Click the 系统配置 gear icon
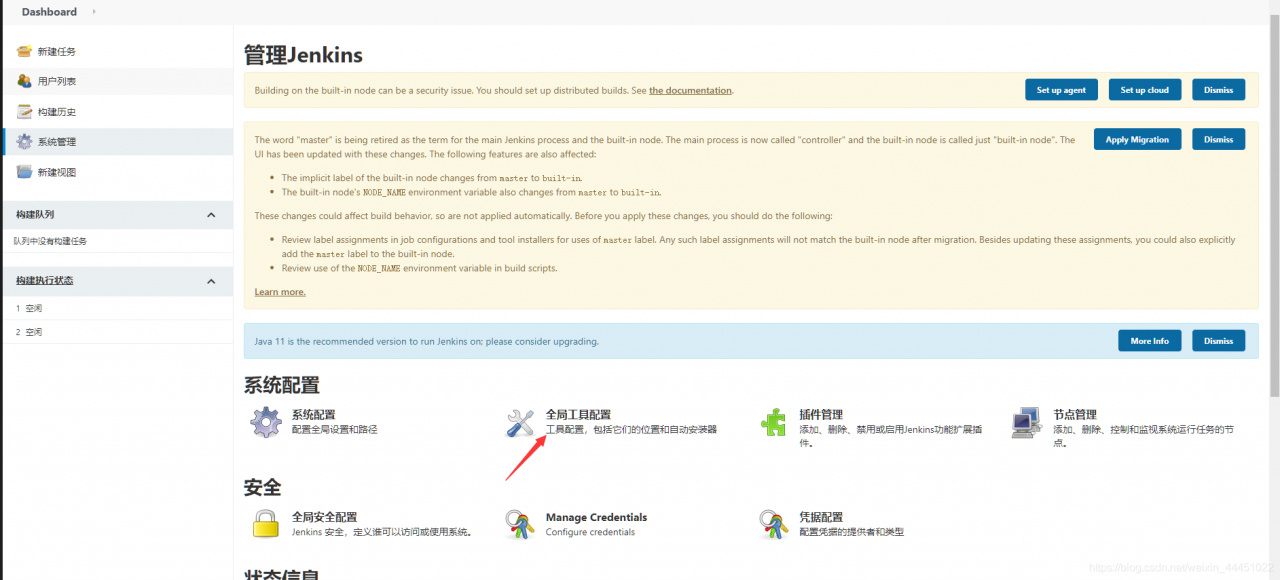Viewport: 1280px width, 580px height. click(266, 422)
